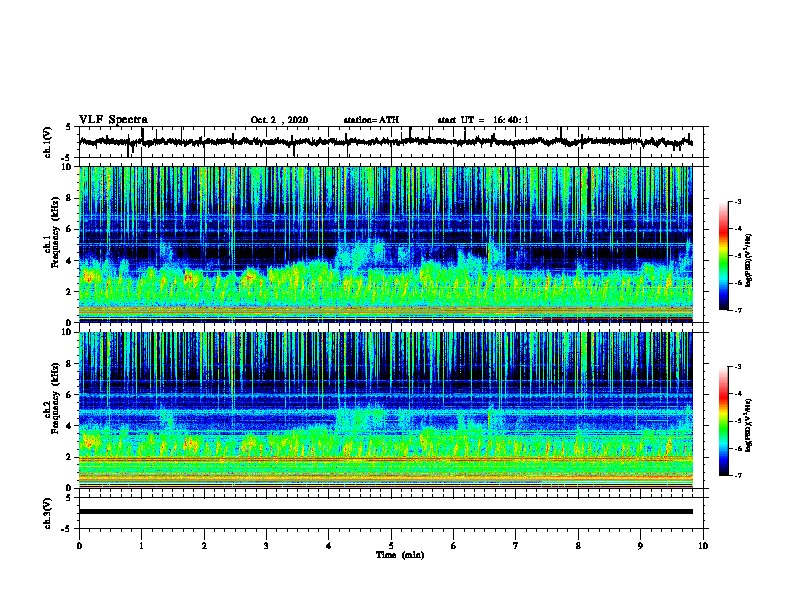Click the "6" kHz tick on ch.2 frequency axis
792x612 pixels.
point(69,395)
